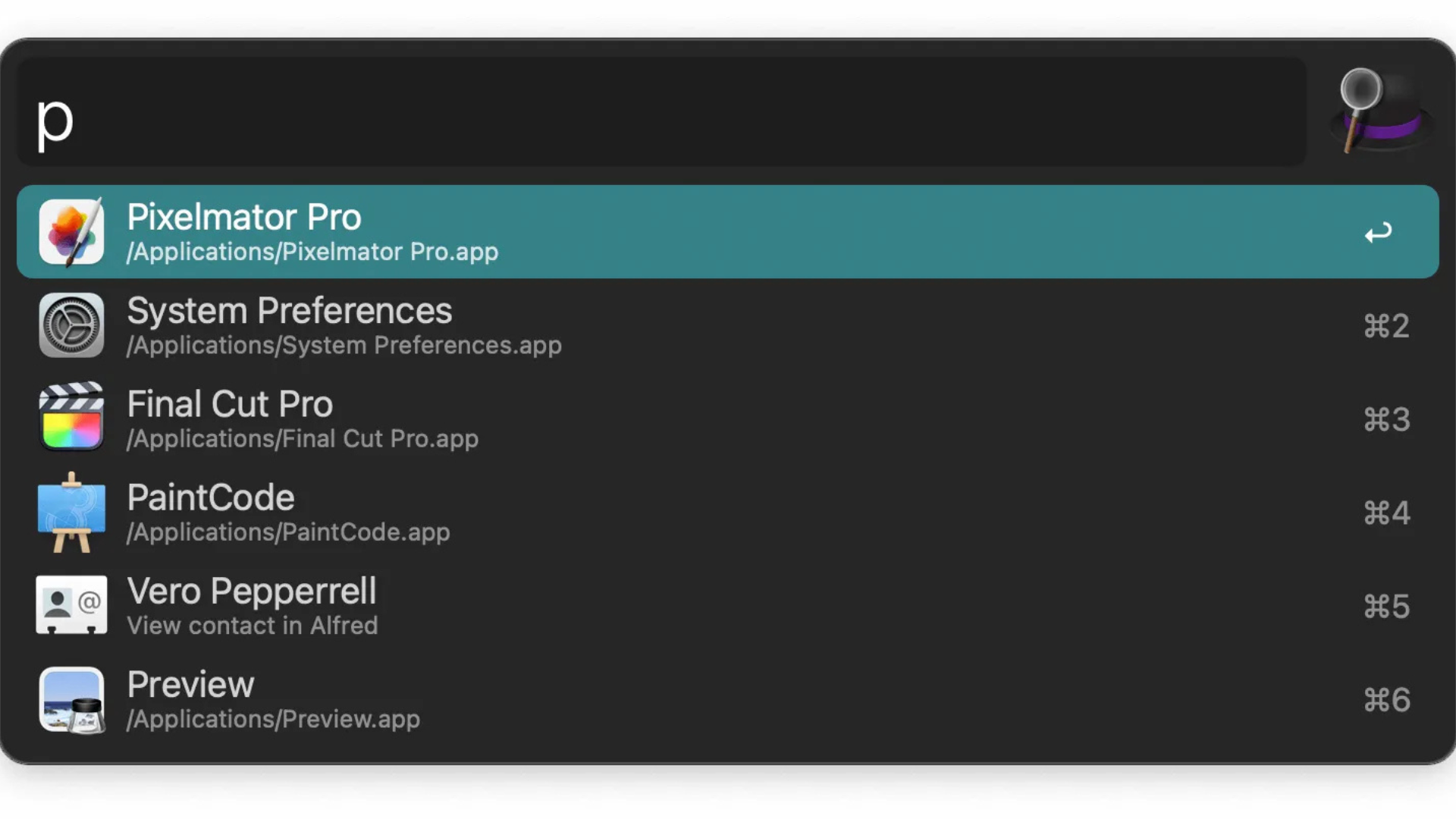Open the Vero Pepperrell contact result

pos(251,591)
